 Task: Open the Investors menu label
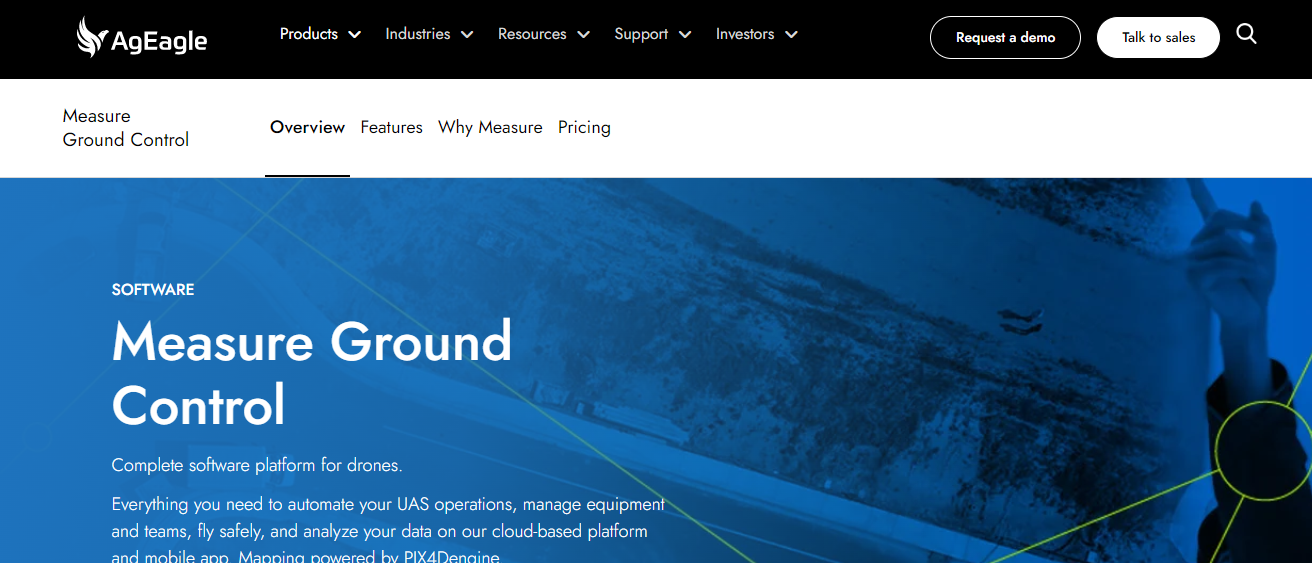tap(745, 34)
